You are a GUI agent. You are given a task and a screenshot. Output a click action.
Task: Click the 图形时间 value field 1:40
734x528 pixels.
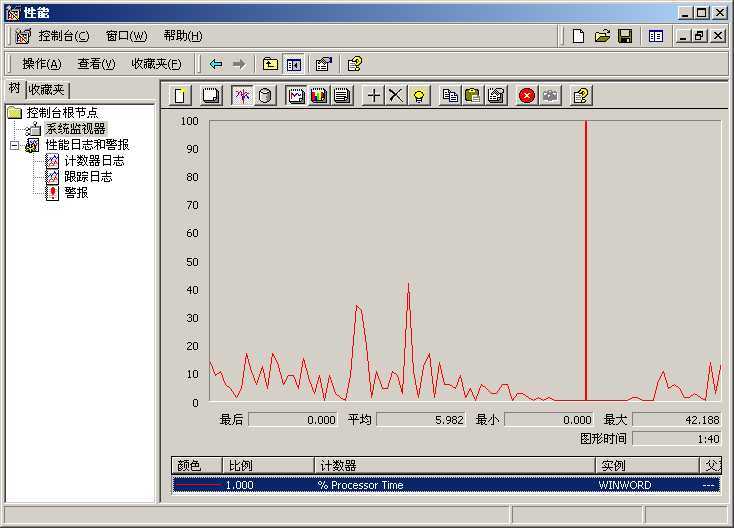677,439
